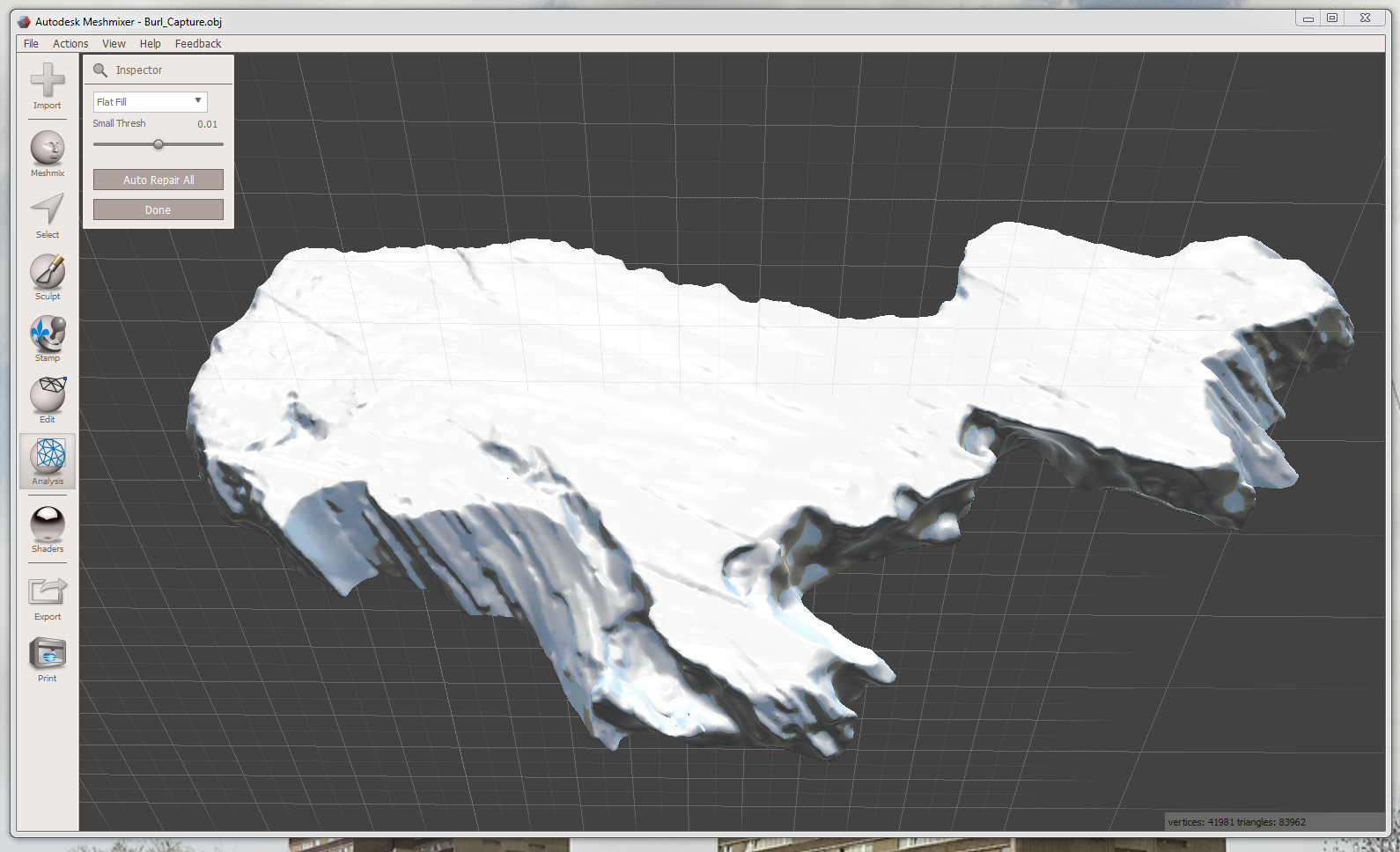This screenshot has width=1400, height=852.
Task: Open the Help menu
Action: (x=151, y=43)
